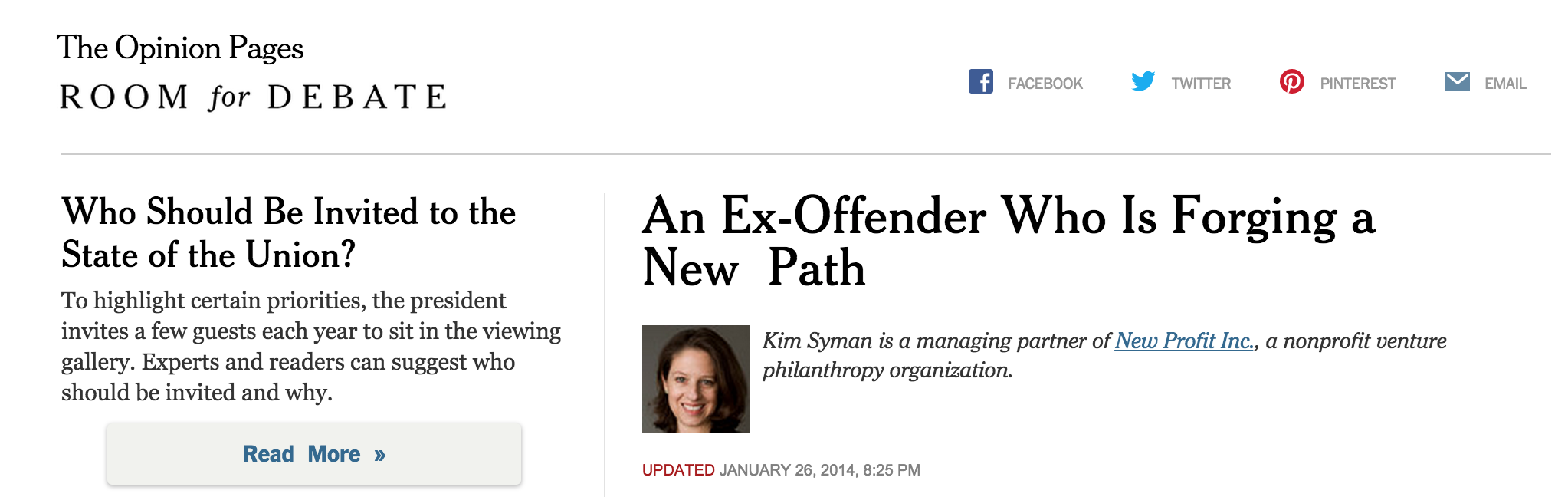Select the PINTEREST share text label
The image size is (1568, 497).
[x=1357, y=84]
